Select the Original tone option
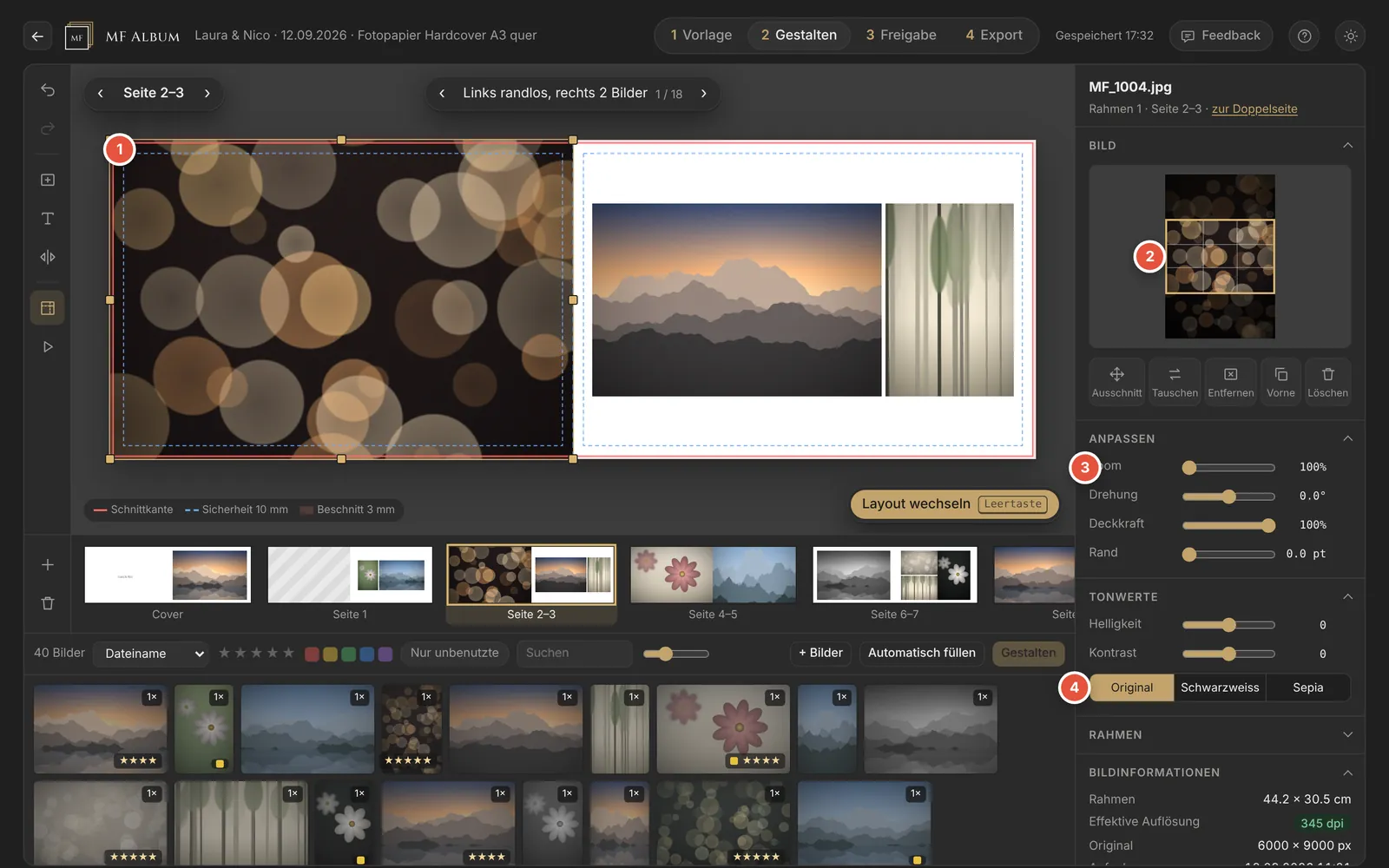Screen dimensions: 1389x868 (1132, 687)
